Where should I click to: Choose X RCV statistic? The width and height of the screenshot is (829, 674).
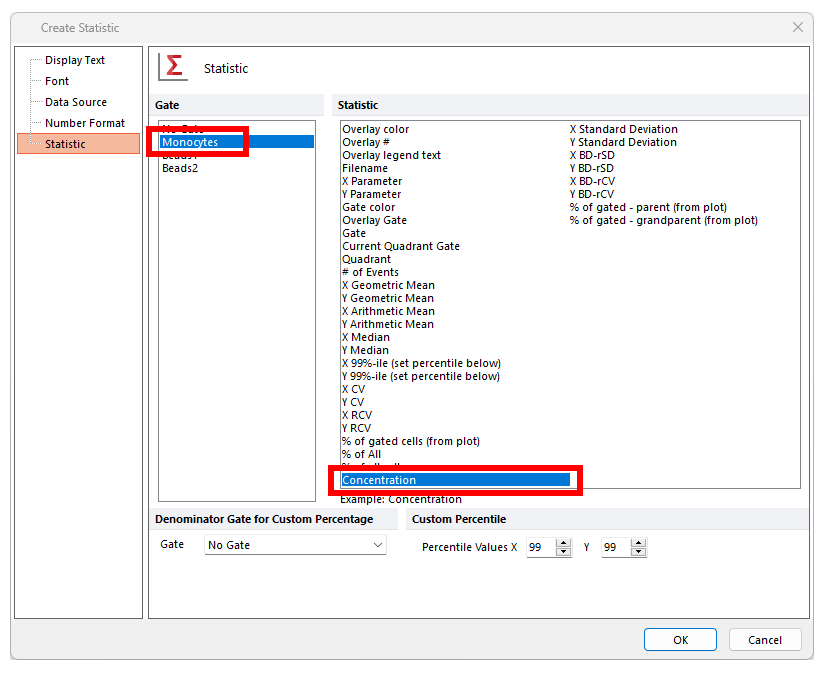pyautogui.click(x=357, y=415)
